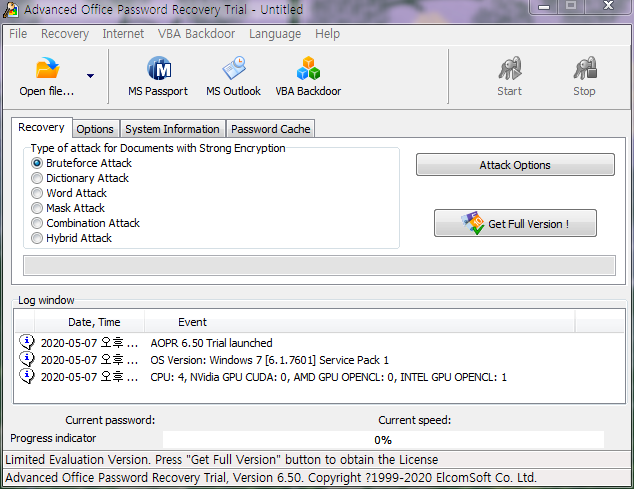Select Dictionary Attack option
This screenshot has height=489, width=634.
[37, 178]
